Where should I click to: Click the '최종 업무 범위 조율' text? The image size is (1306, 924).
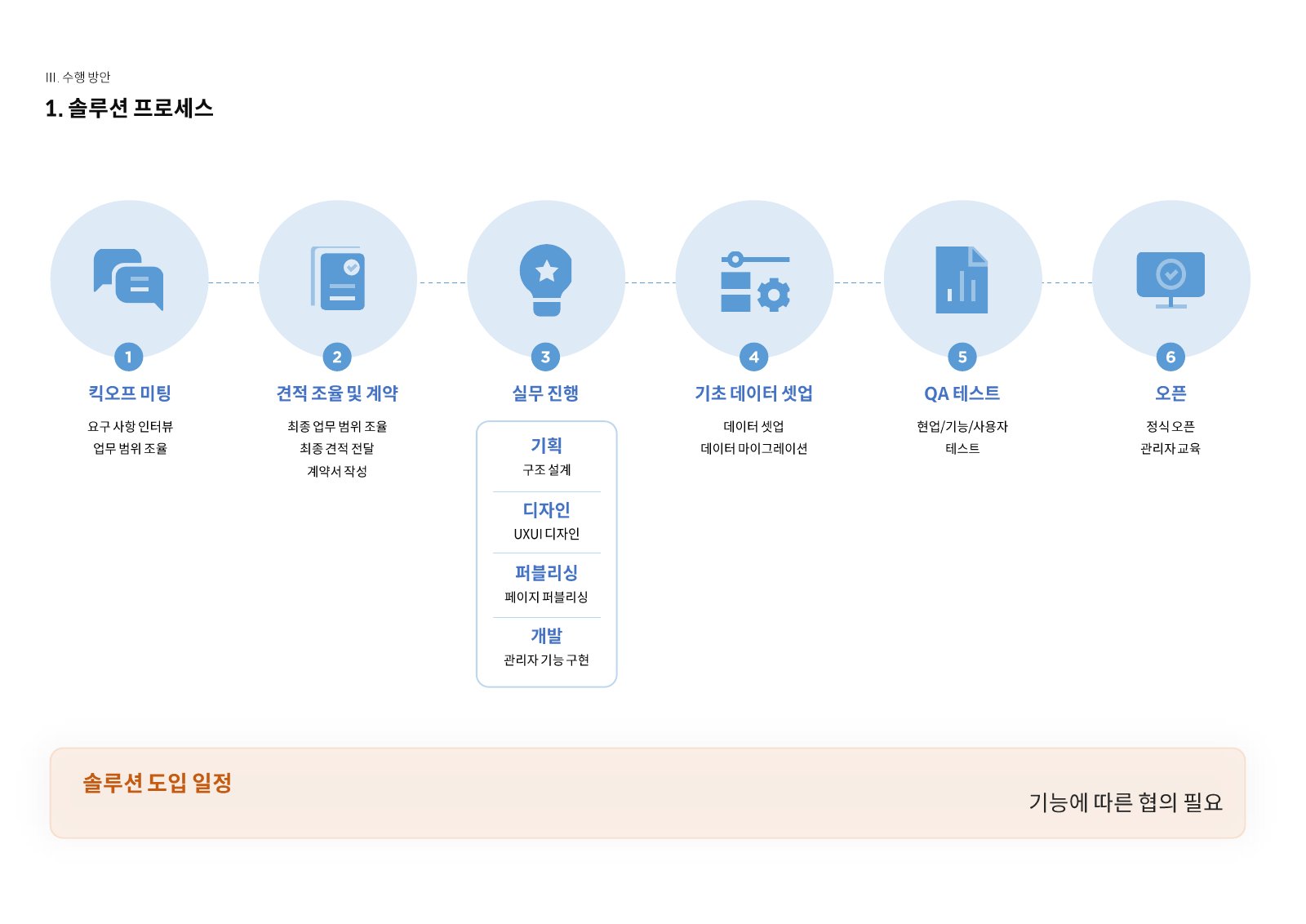tap(337, 427)
